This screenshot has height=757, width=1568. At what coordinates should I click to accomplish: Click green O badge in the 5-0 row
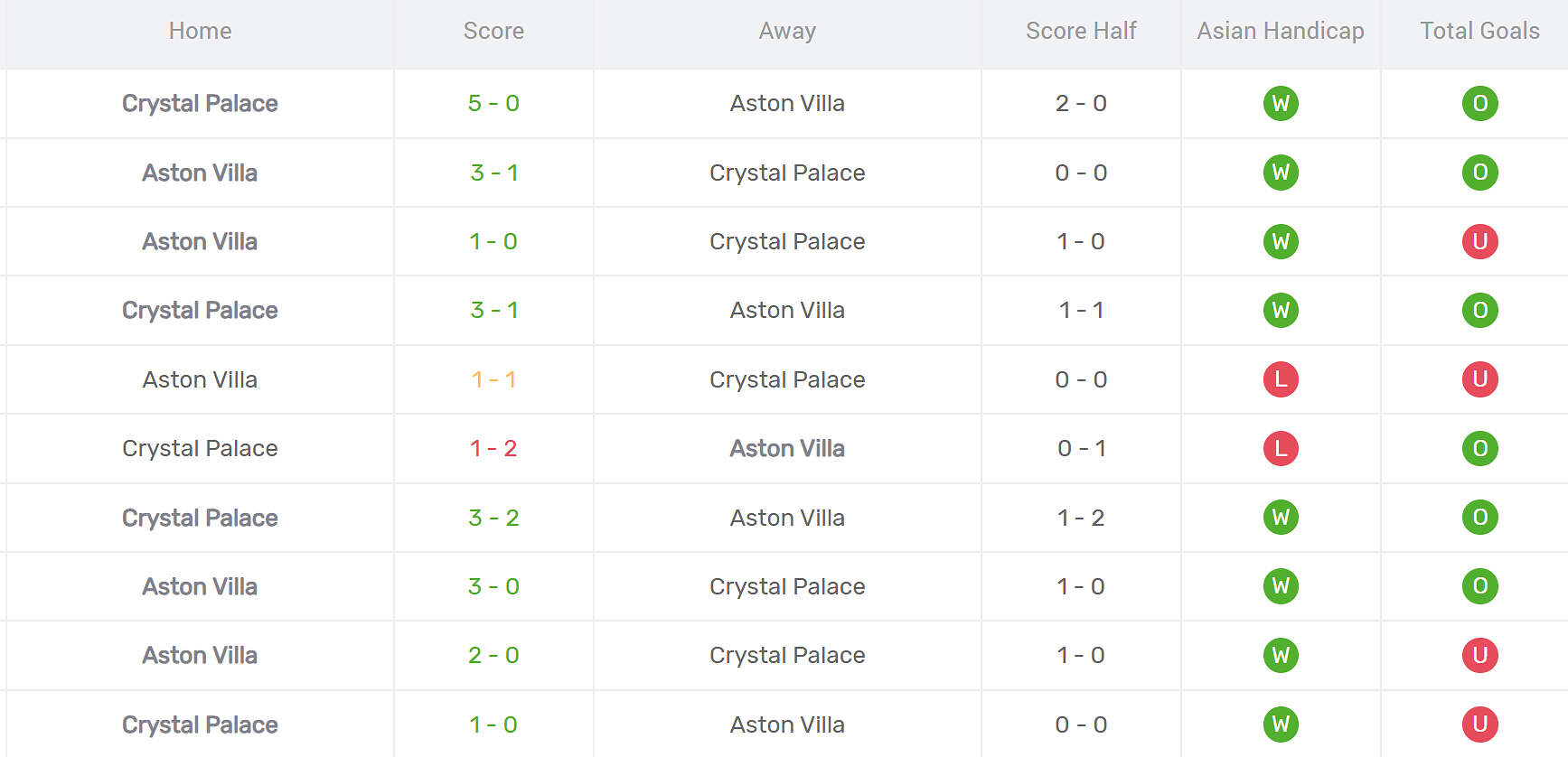point(1479,103)
